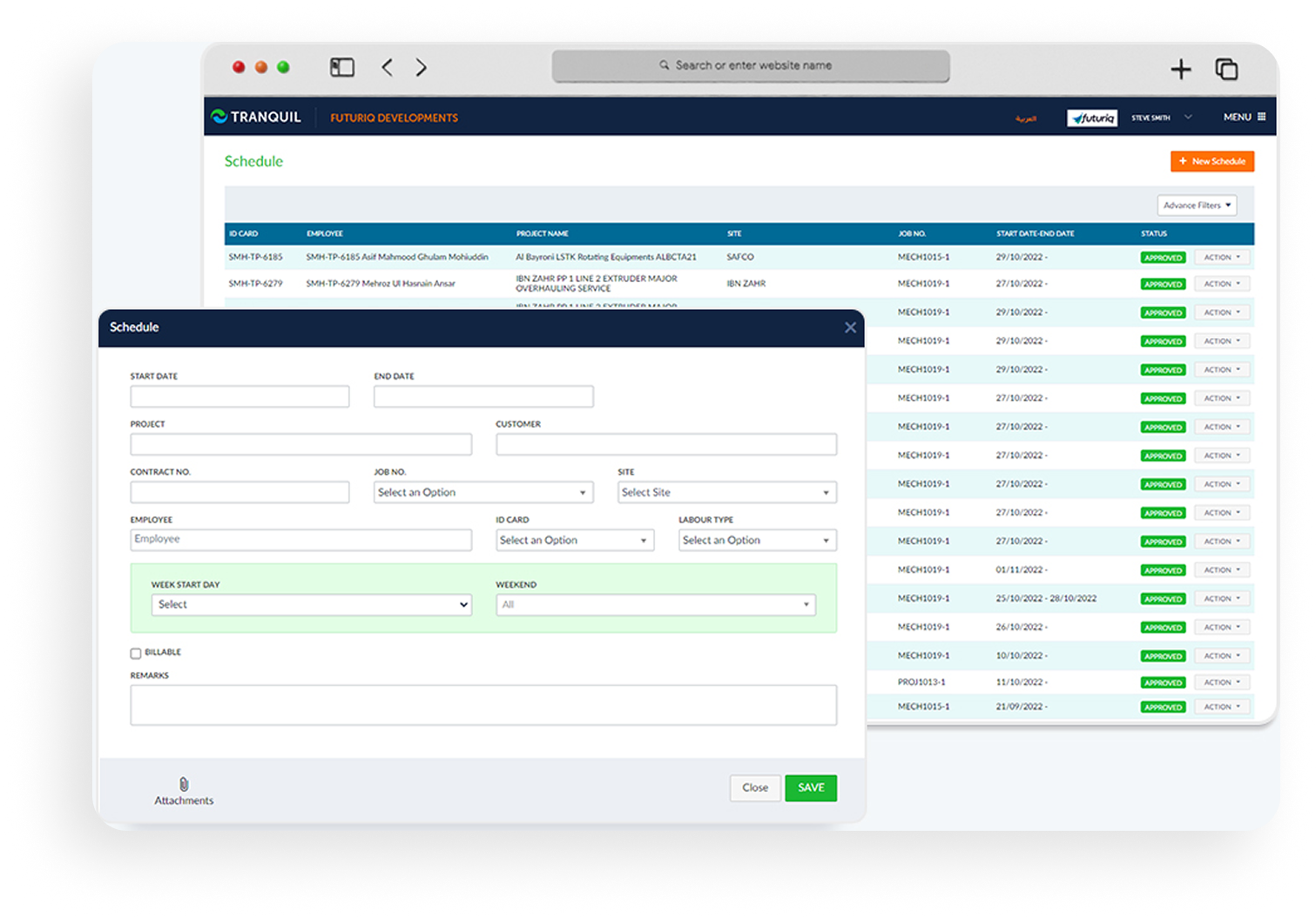Open the Advance Filters dropdown

[x=1197, y=206]
